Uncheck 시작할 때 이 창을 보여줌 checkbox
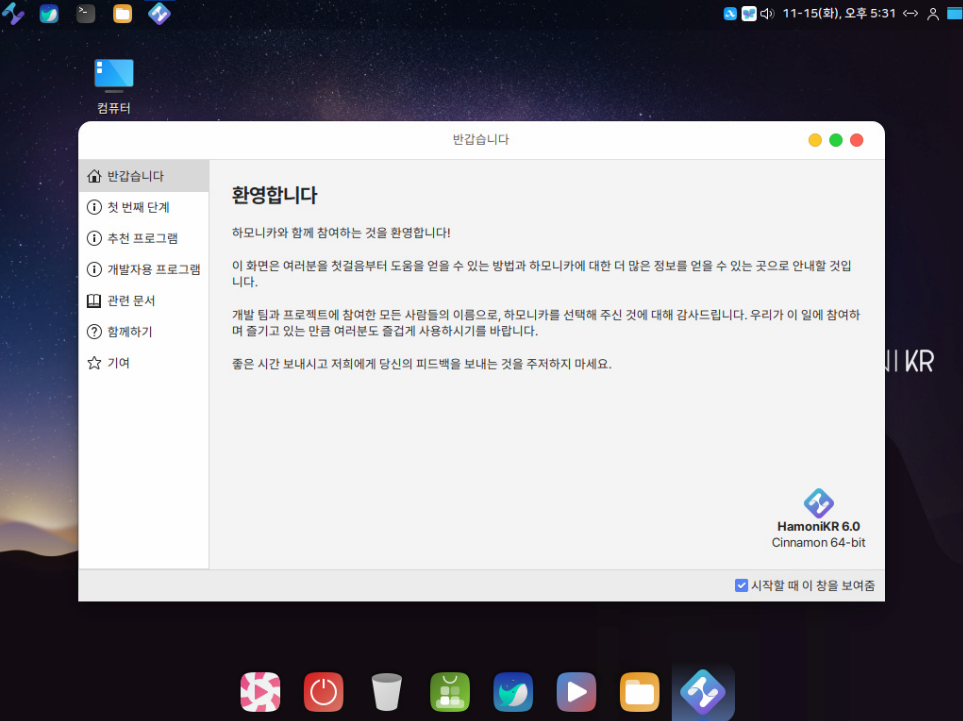Viewport: 963px width, 721px height. pos(741,586)
